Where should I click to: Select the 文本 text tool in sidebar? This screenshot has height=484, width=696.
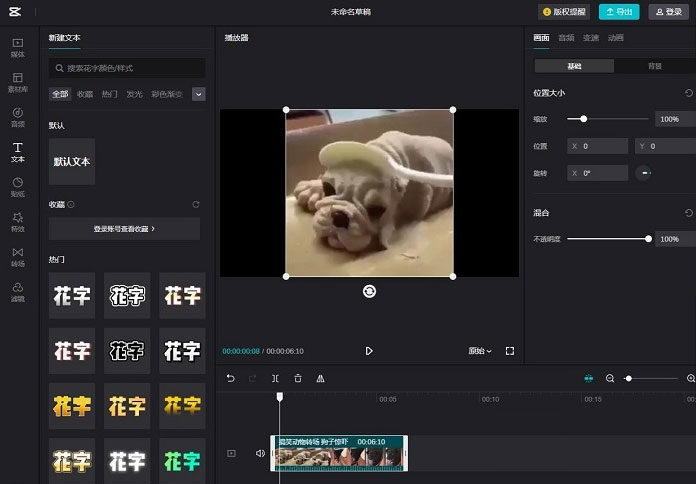[18, 152]
